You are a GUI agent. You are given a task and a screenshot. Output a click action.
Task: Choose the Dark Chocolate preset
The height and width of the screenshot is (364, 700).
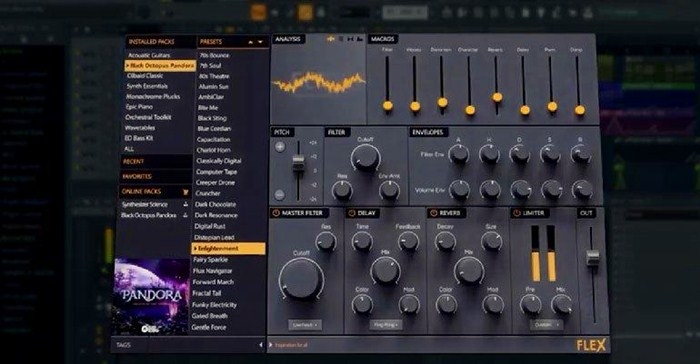click(x=215, y=205)
